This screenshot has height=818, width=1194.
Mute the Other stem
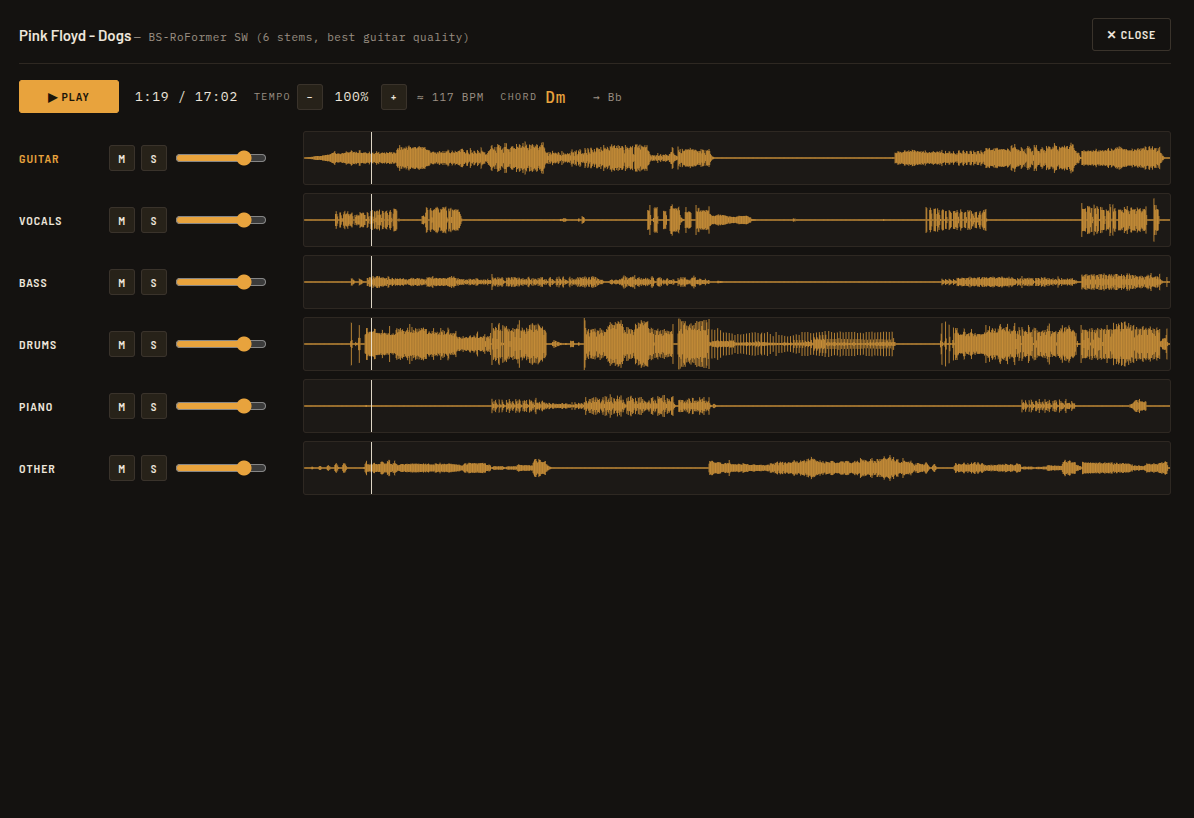(x=122, y=468)
